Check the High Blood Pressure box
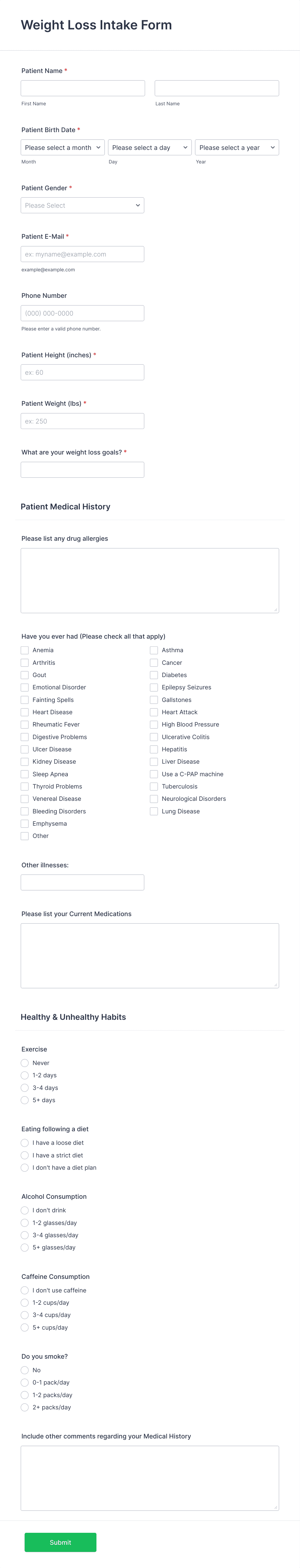Image resolution: width=300 pixels, height=1568 pixels. pyautogui.click(x=154, y=724)
